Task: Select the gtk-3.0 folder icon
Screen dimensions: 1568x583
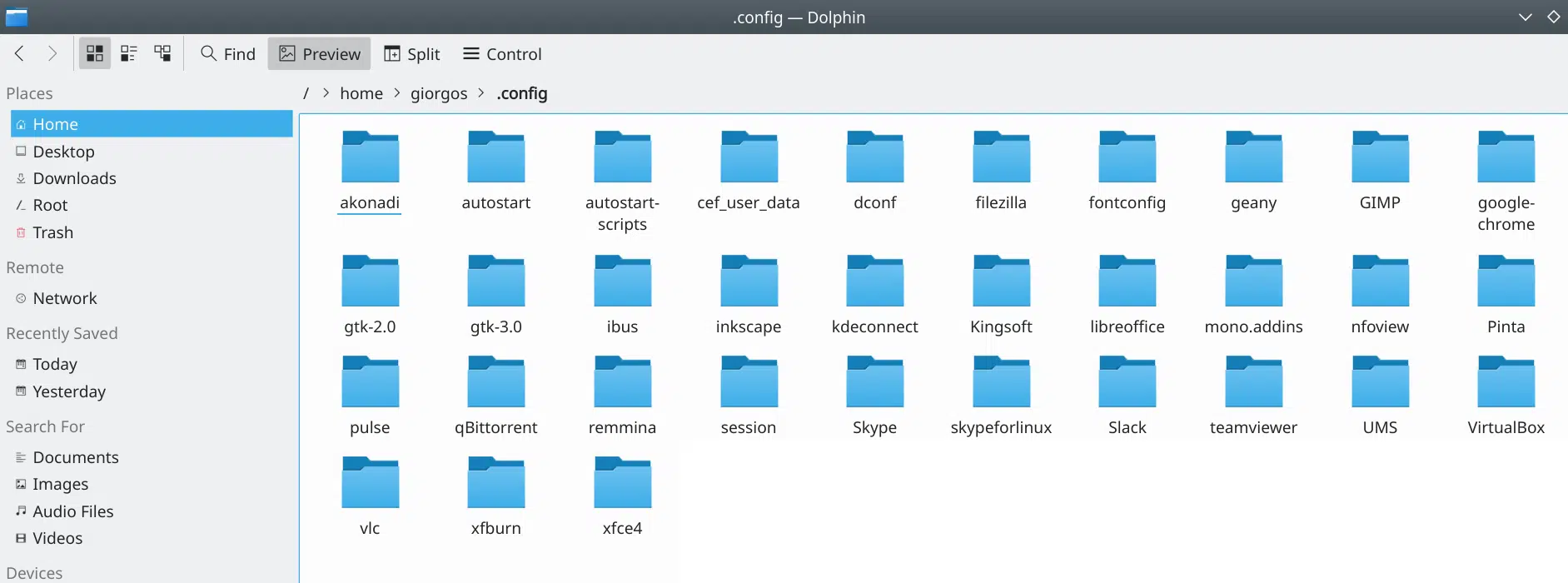Action: pos(496,281)
